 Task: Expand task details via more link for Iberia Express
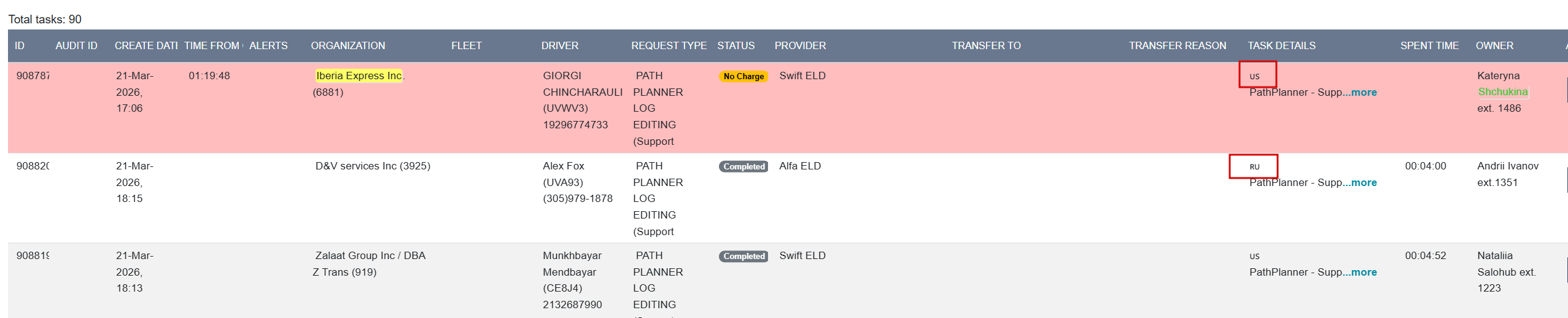(x=1363, y=92)
